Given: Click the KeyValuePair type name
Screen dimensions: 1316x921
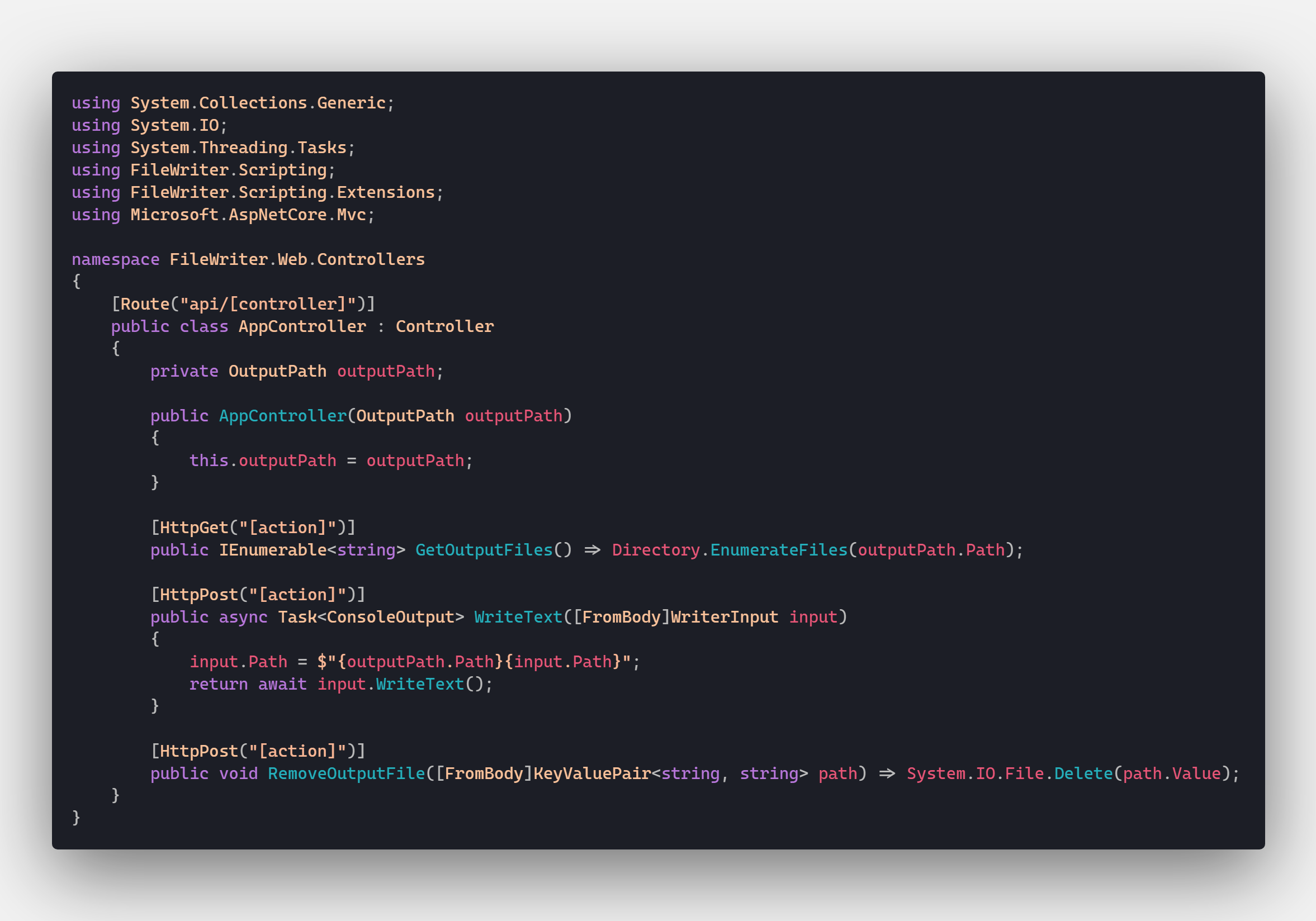Looking at the screenshot, I should coord(592,773).
